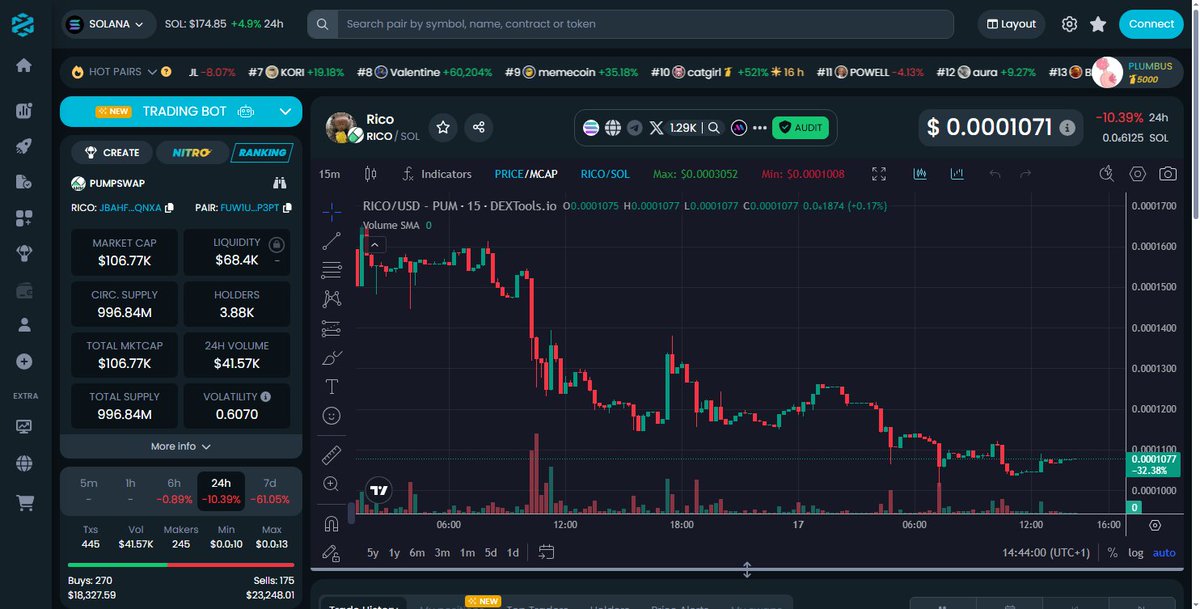Click the Connect wallet button
Screen dimensions: 1200x609
pyautogui.click(x=1151, y=24)
